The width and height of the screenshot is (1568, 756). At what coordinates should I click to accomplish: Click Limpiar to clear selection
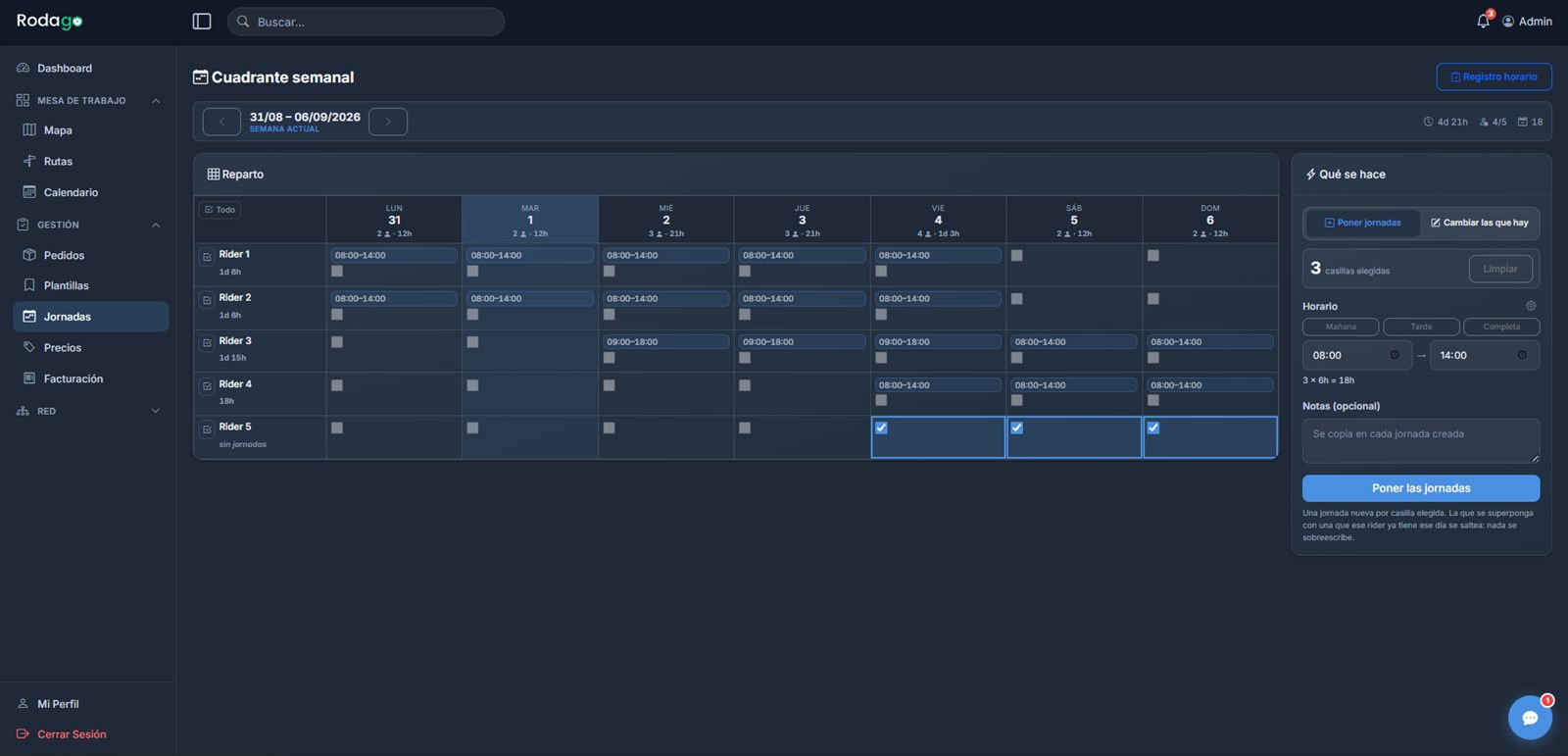pyautogui.click(x=1500, y=269)
